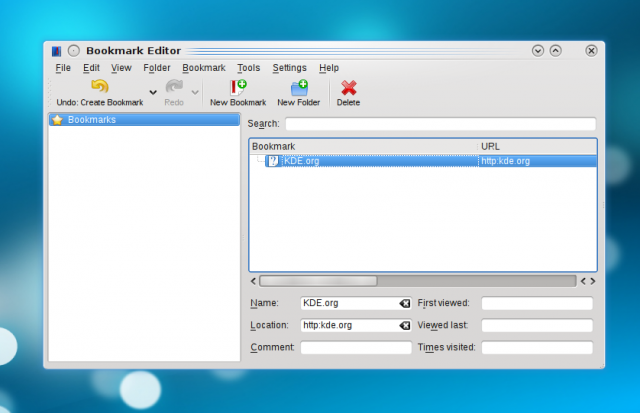640x413 pixels.
Task: Click the New Bookmark toolbar icon
Action: point(238,88)
